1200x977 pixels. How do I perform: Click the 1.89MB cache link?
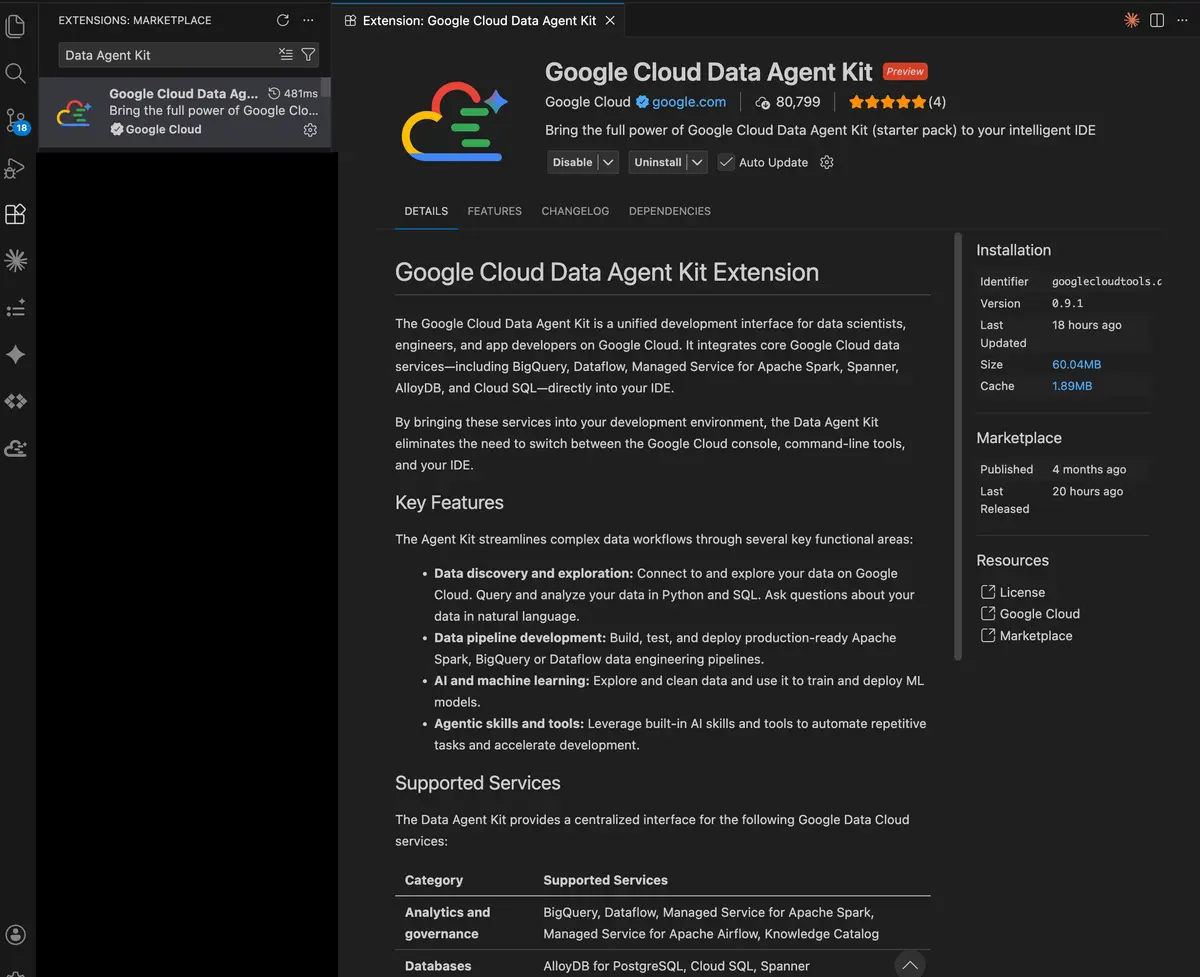[1072, 386]
